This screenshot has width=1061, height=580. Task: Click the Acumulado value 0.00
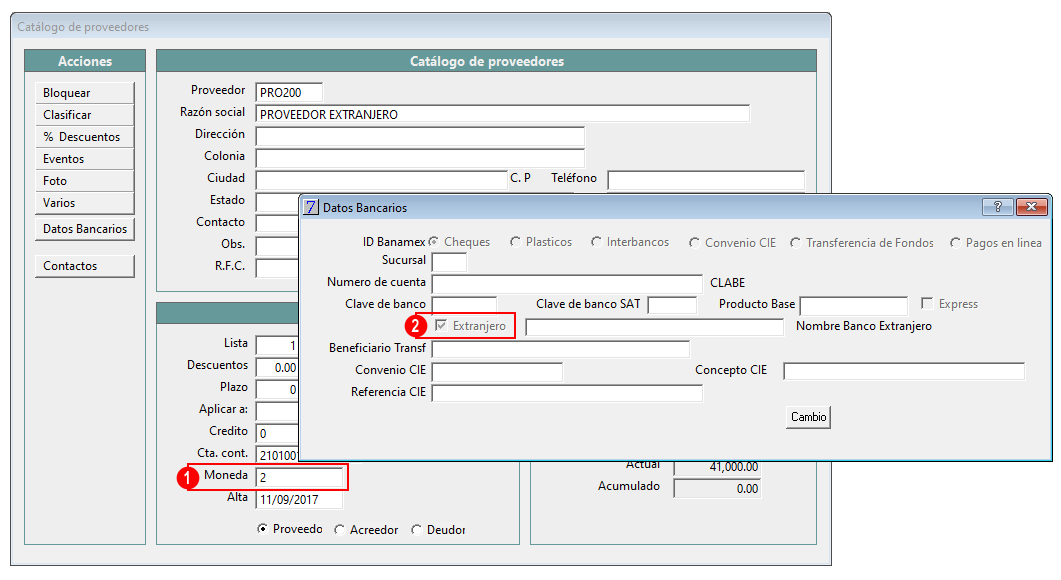click(x=717, y=488)
